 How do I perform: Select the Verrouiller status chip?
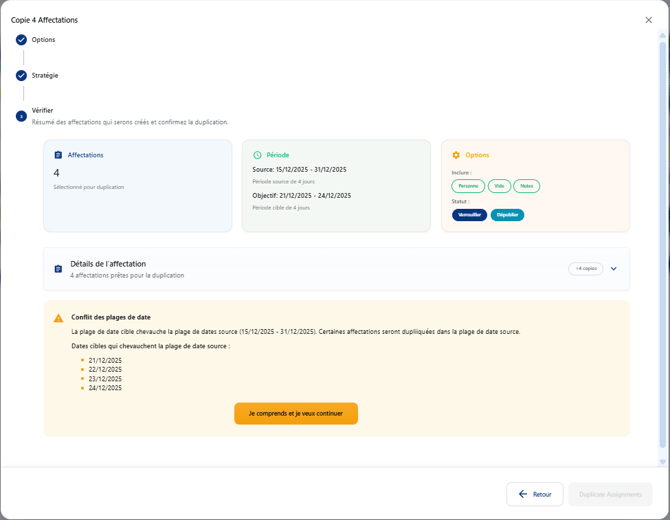click(469, 215)
